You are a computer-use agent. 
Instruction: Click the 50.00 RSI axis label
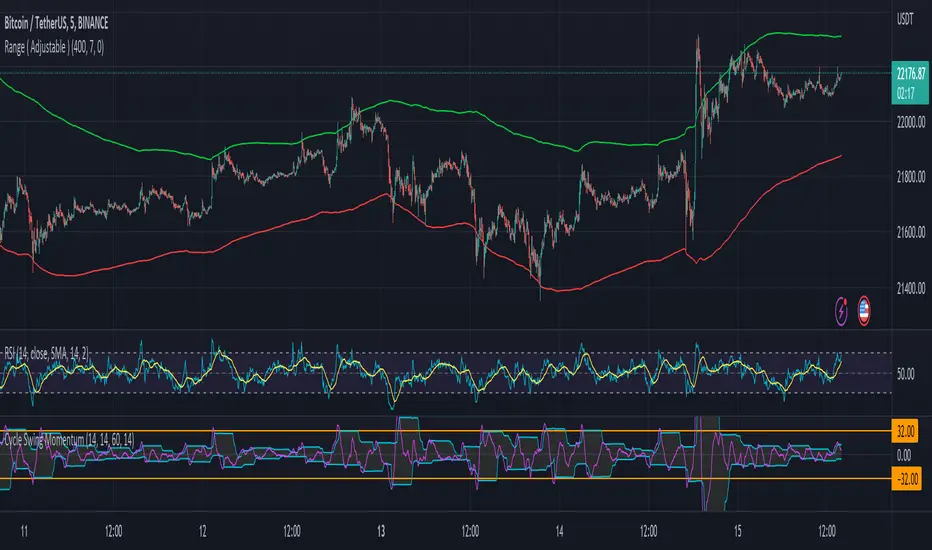(x=905, y=374)
